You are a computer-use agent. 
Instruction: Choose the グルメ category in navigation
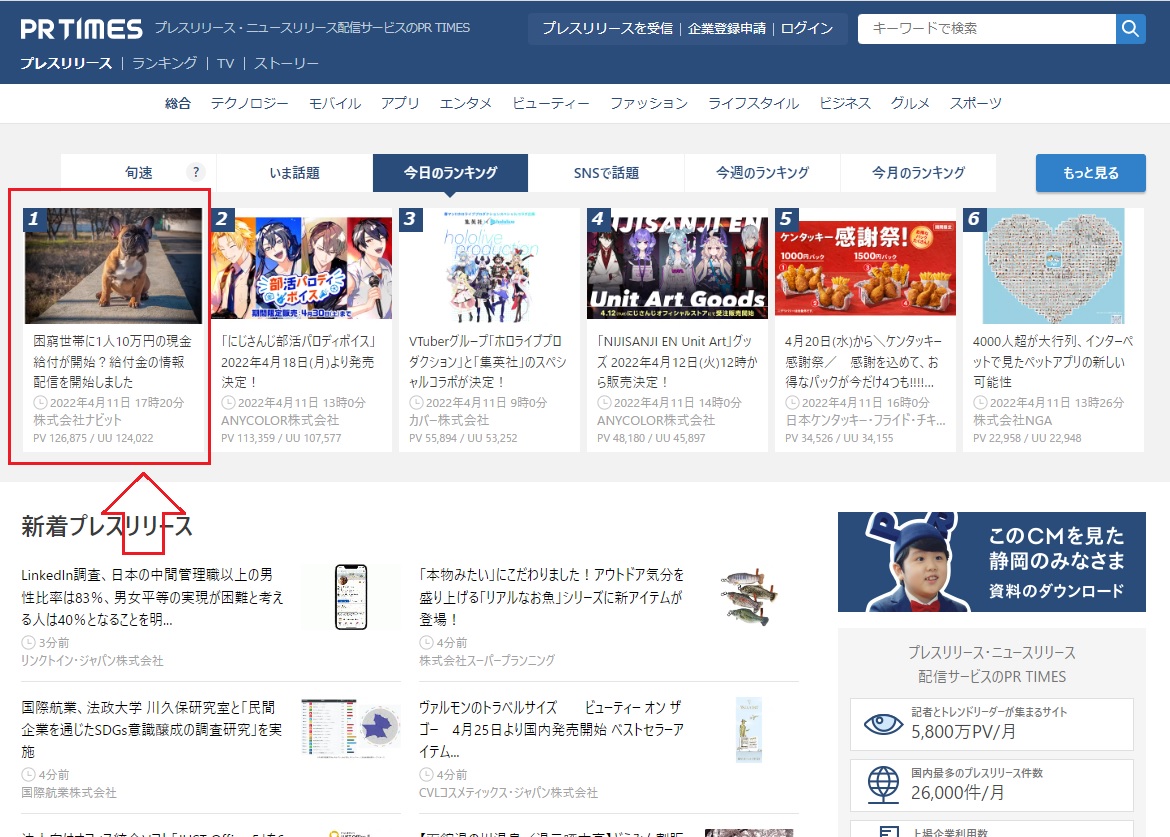(910, 103)
